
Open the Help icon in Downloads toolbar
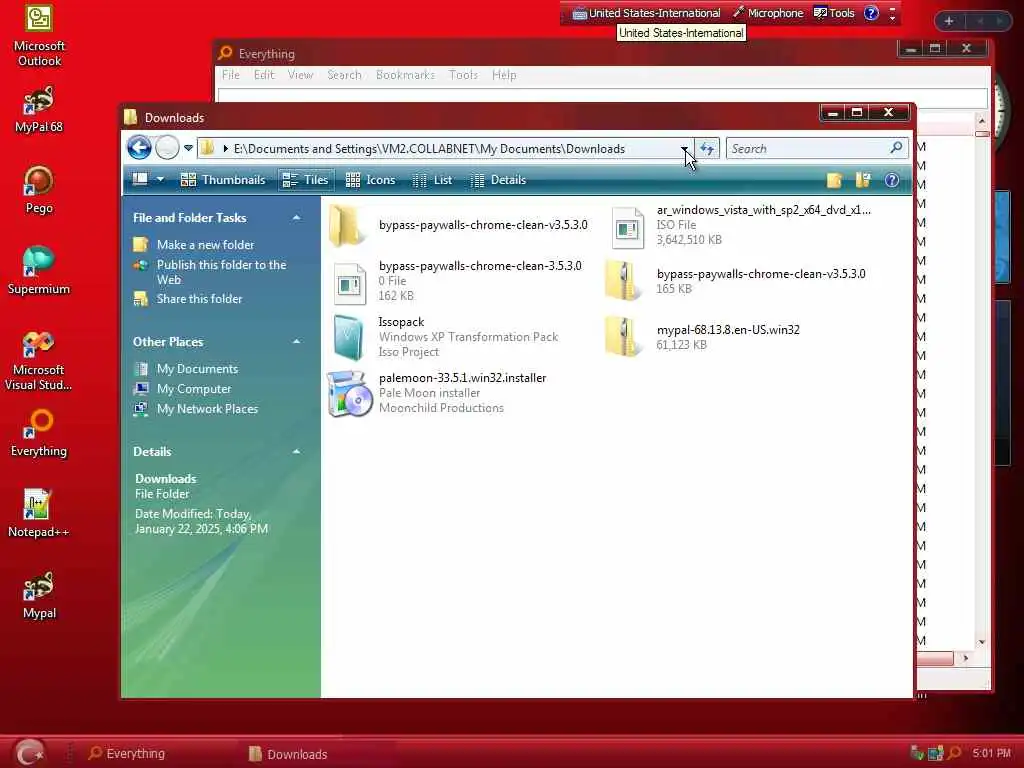coord(891,180)
